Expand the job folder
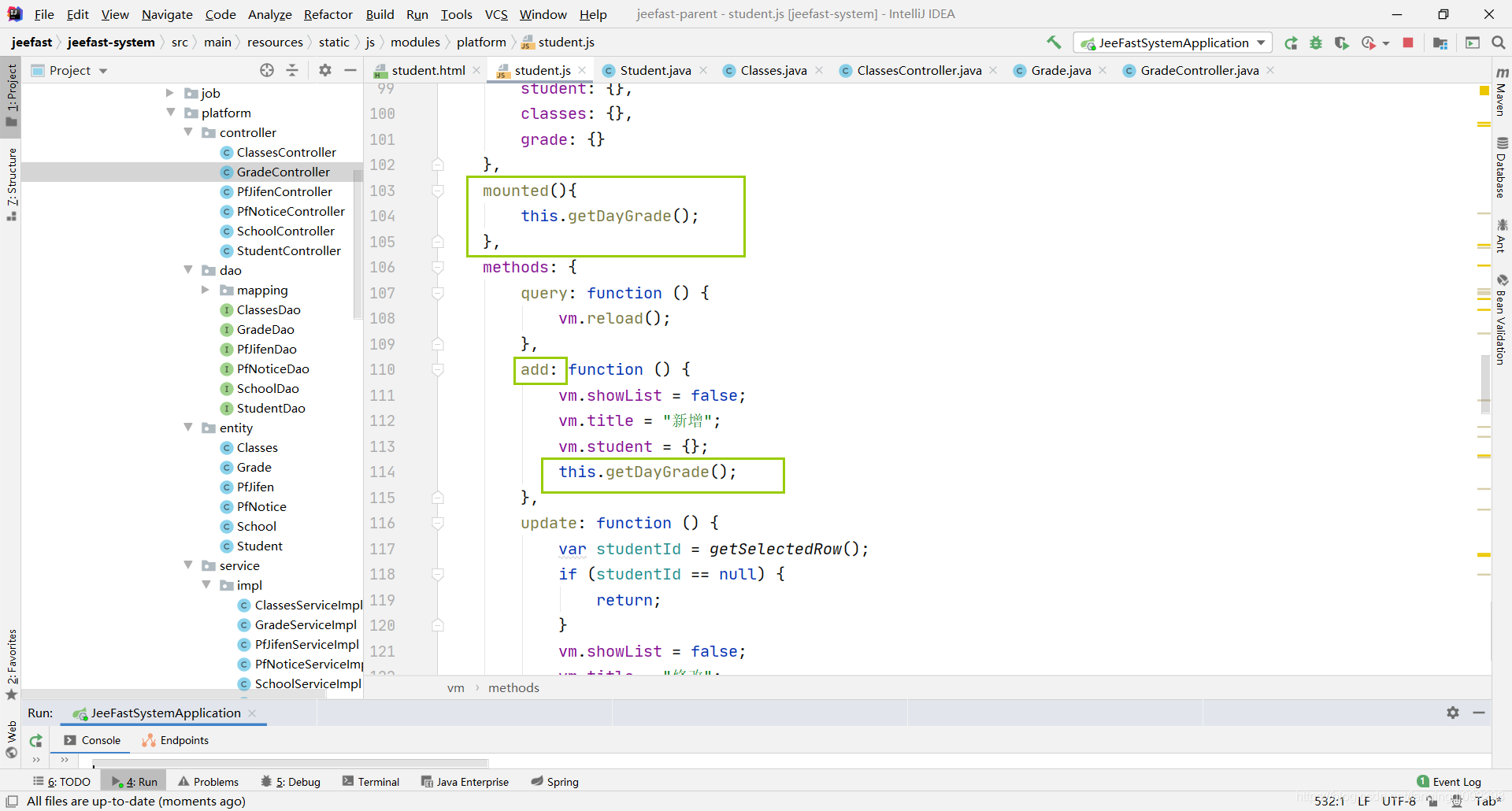The image size is (1512, 811). [x=170, y=93]
